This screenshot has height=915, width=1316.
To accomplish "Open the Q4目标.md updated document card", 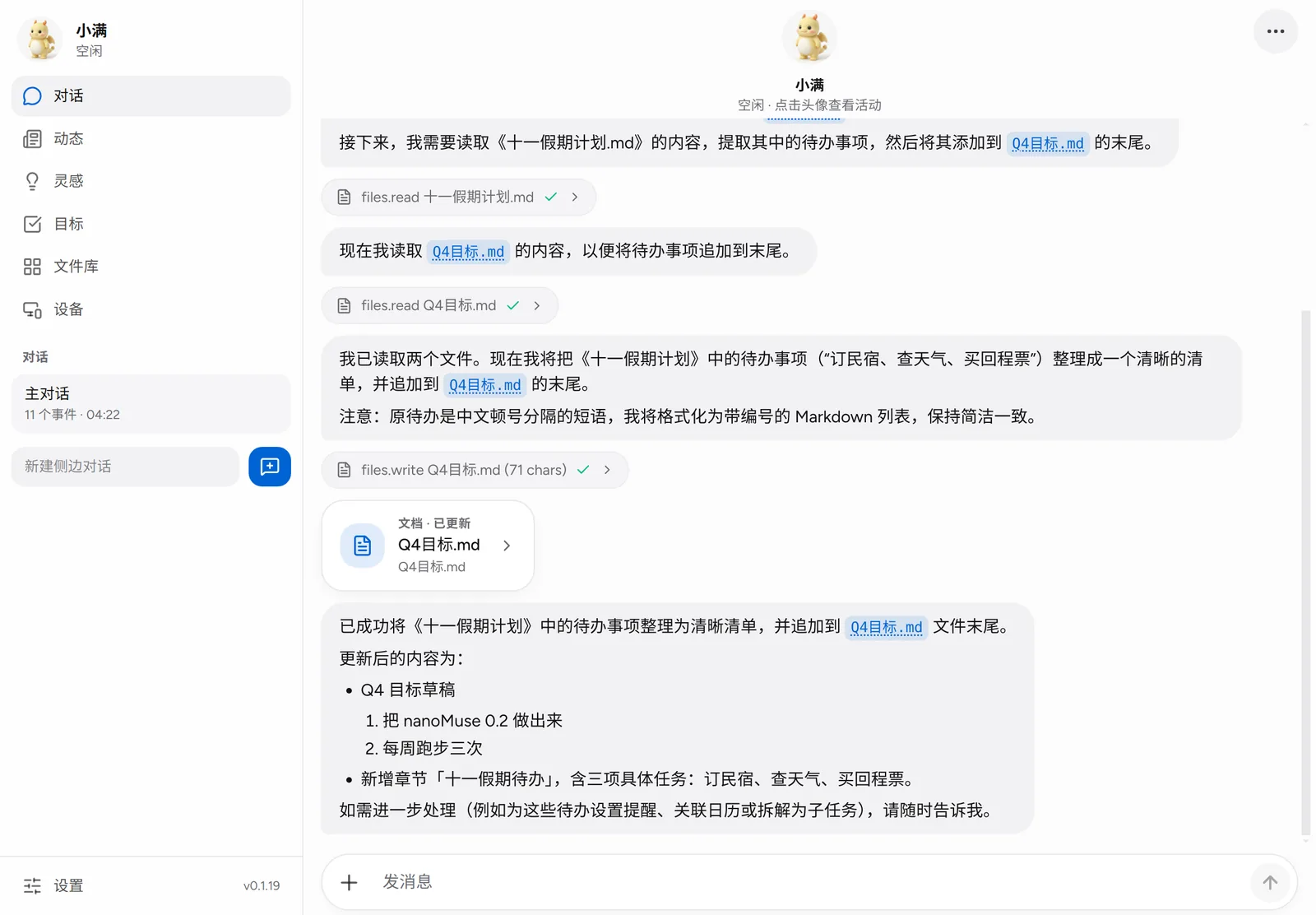I will tap(428, 546).
